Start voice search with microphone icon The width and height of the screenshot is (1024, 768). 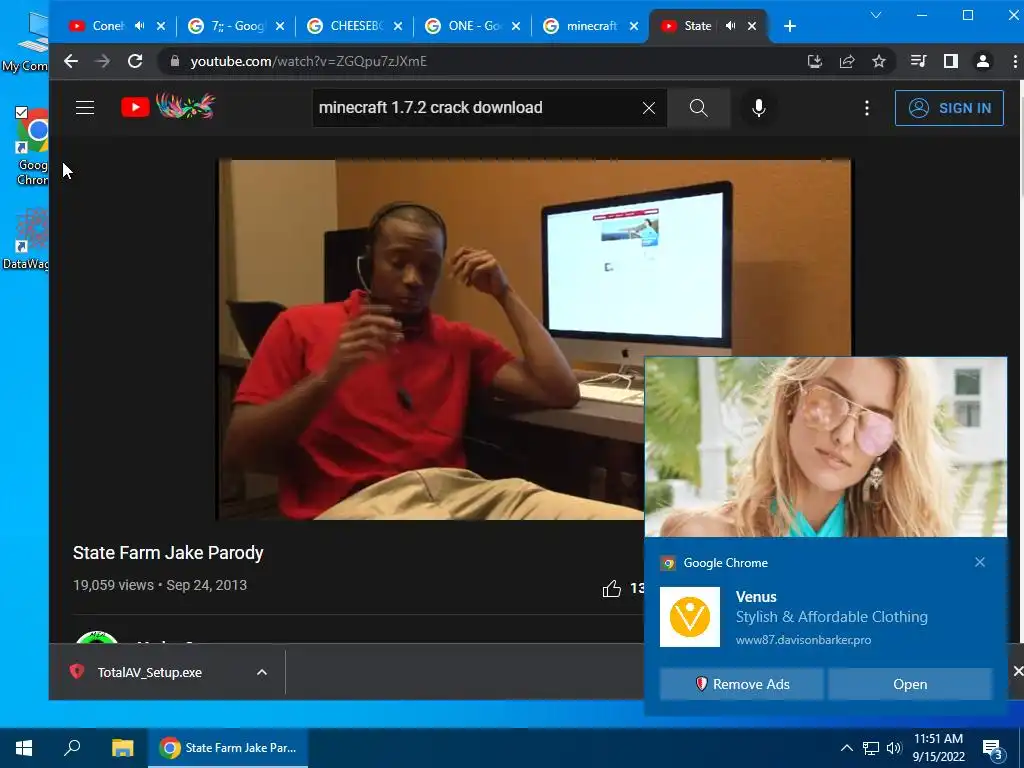[758, 108]
